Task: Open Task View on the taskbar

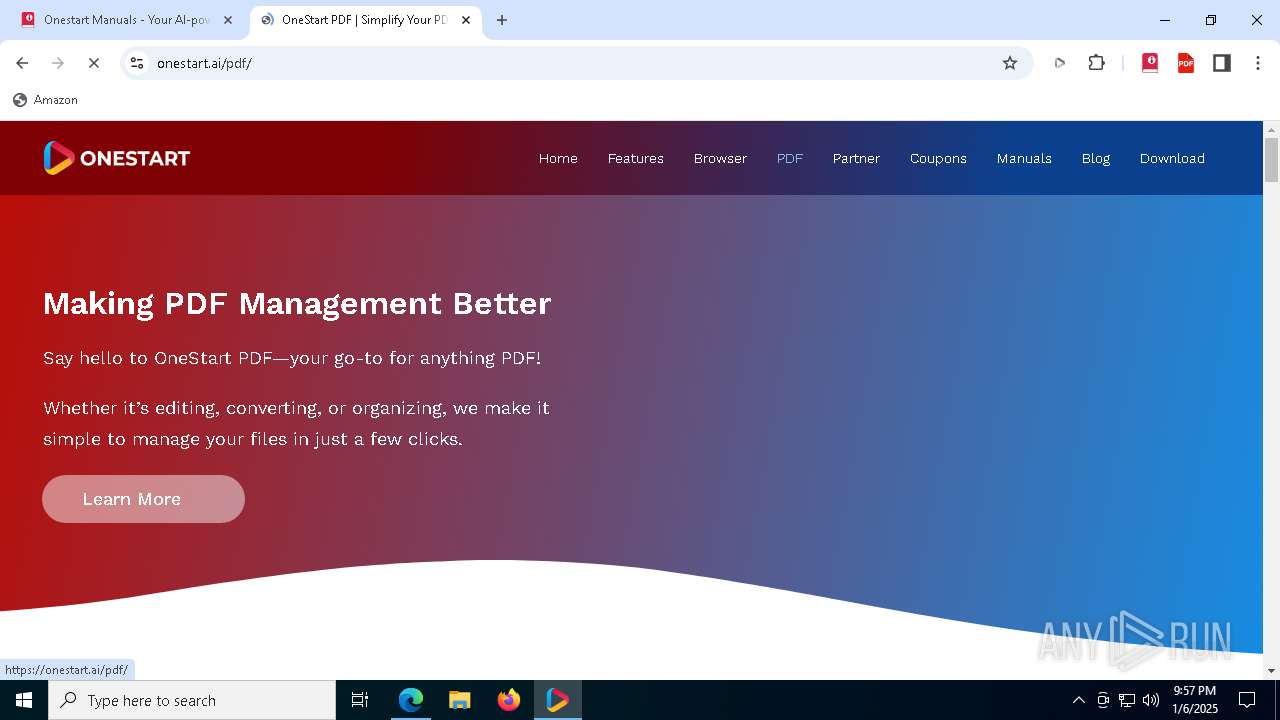Action: [x=360, y=700]
